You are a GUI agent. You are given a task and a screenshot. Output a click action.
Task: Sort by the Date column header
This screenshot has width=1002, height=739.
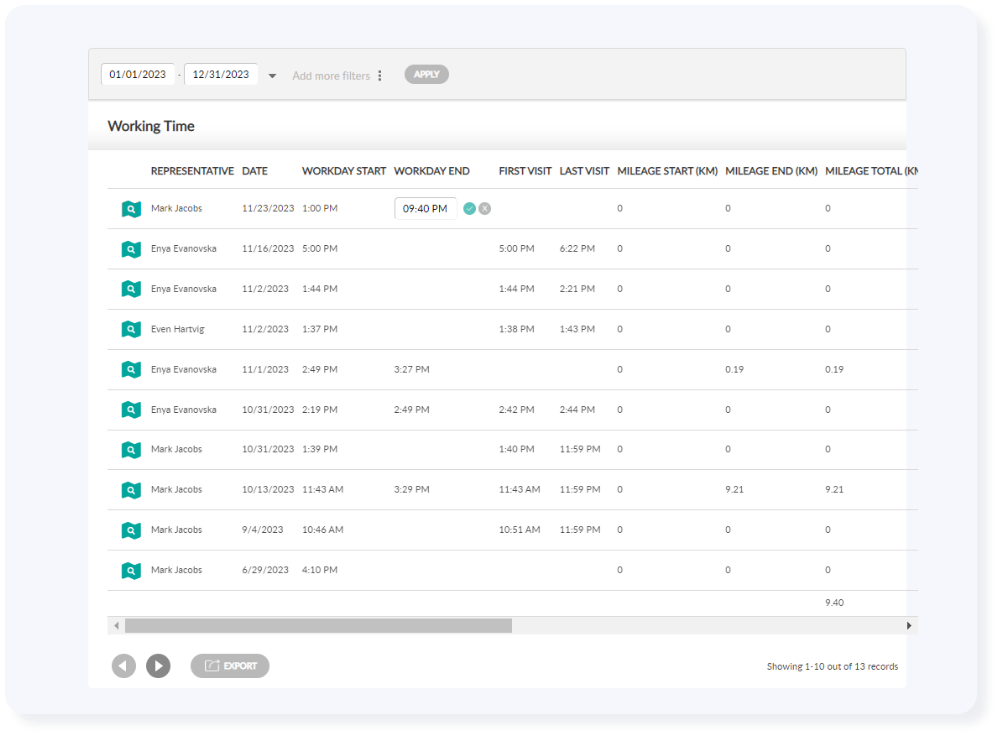pos(255,171)
